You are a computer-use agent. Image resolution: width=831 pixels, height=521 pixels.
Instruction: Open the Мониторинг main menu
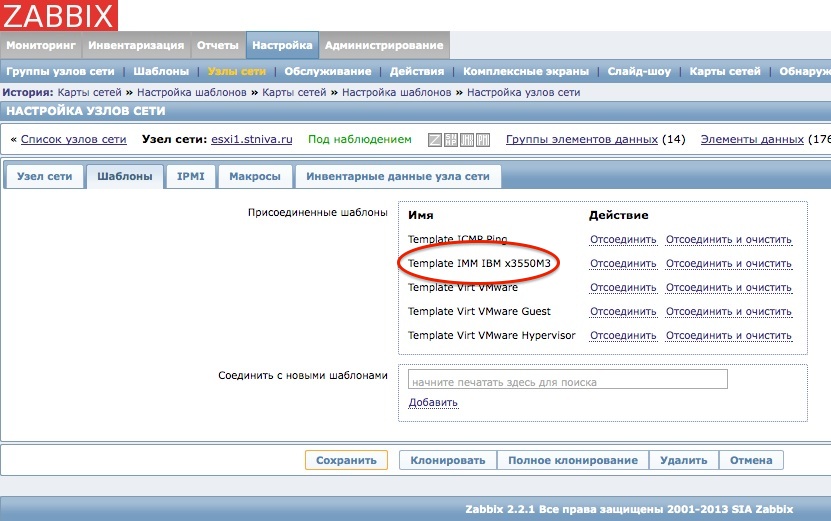pyautogui.click(x=41, y=45)
